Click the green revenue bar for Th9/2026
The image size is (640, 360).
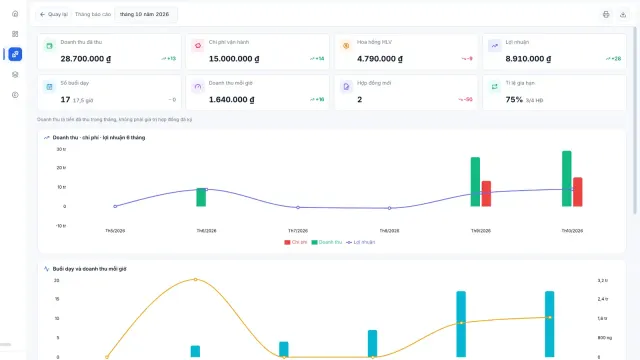(x=475, y=182)
